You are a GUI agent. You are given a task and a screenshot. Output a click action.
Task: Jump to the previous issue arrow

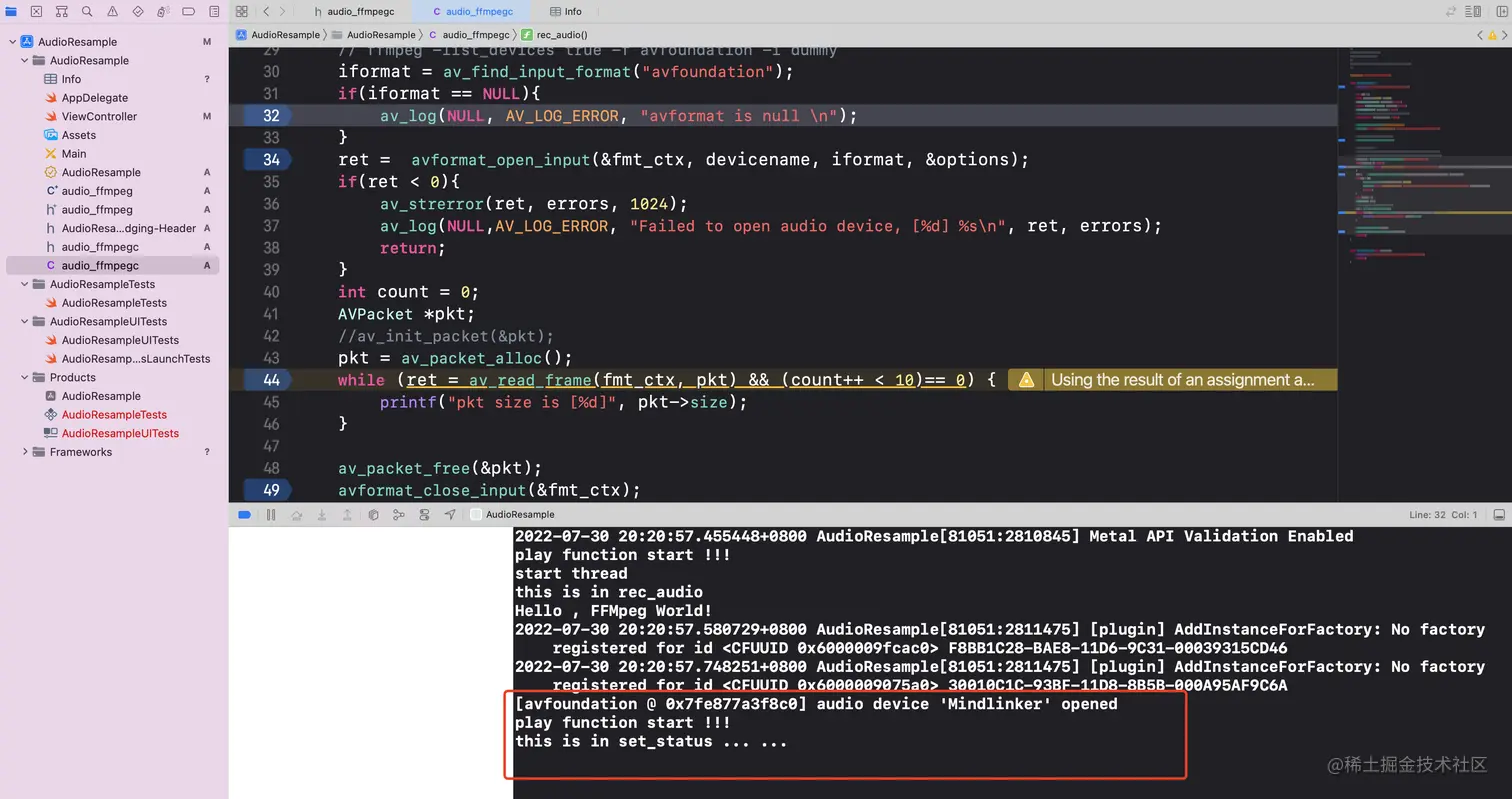(1480, 35)
